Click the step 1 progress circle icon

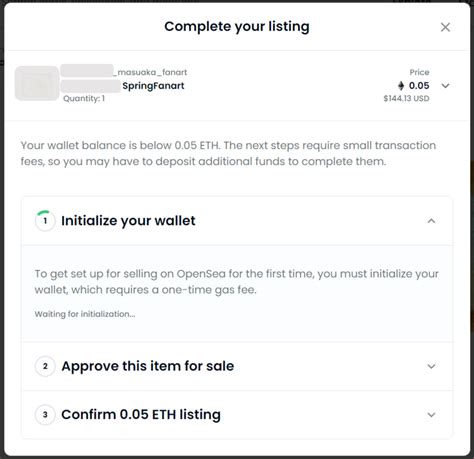point(45,221)
